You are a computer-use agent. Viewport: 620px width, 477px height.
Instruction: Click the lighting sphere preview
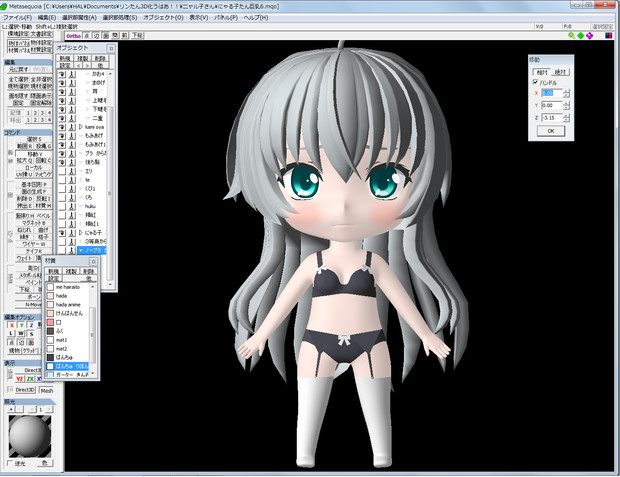click(x=30, y=436)
